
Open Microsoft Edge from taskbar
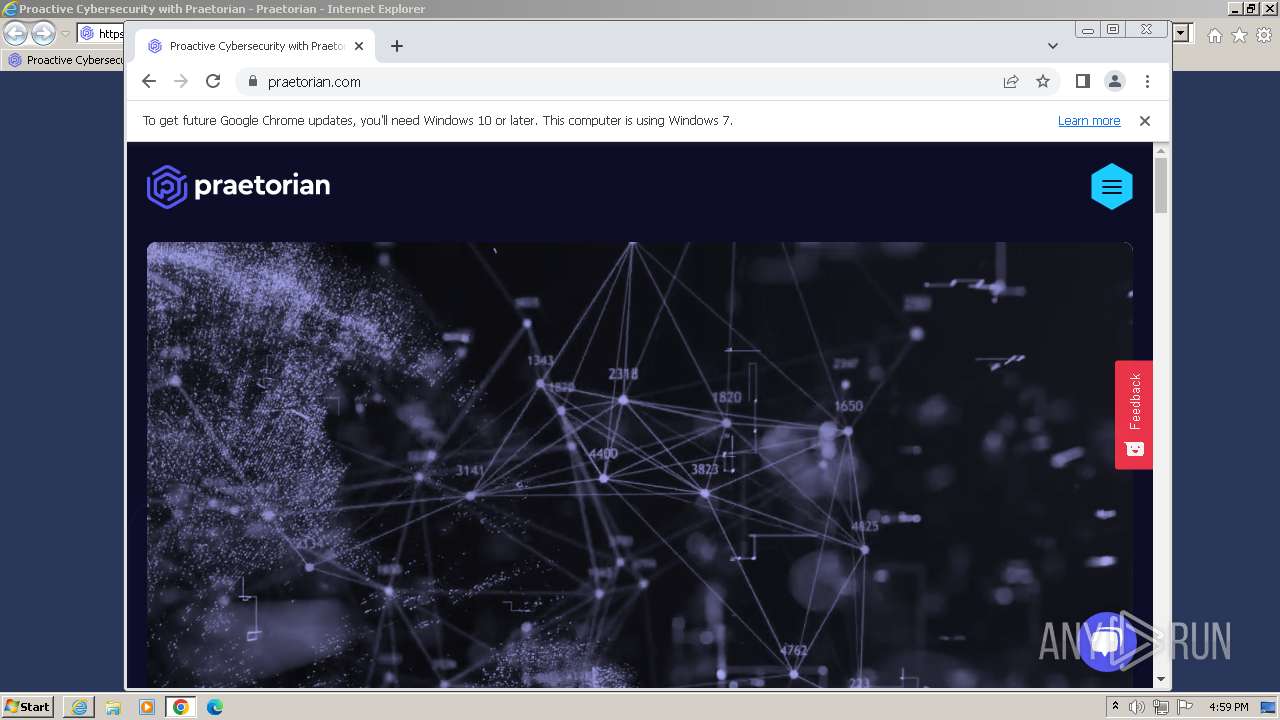(x=215, y=707)
